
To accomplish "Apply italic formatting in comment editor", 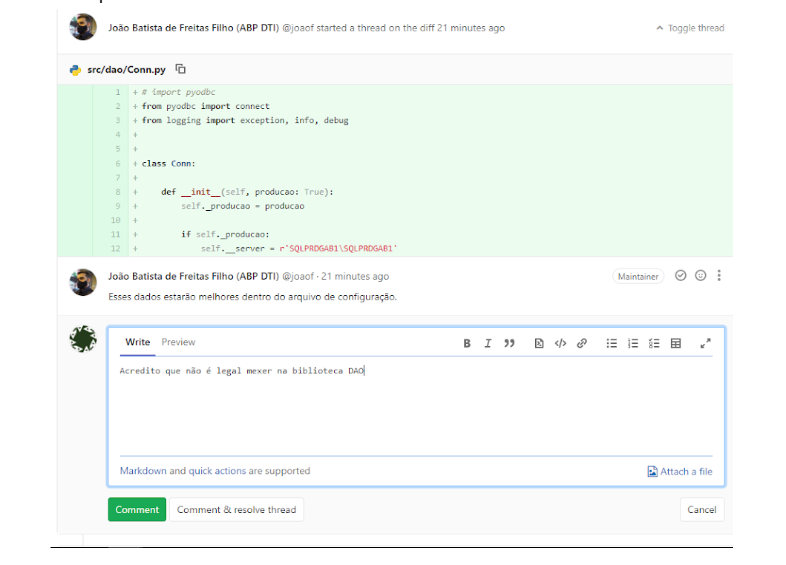I will pos(488,343).
